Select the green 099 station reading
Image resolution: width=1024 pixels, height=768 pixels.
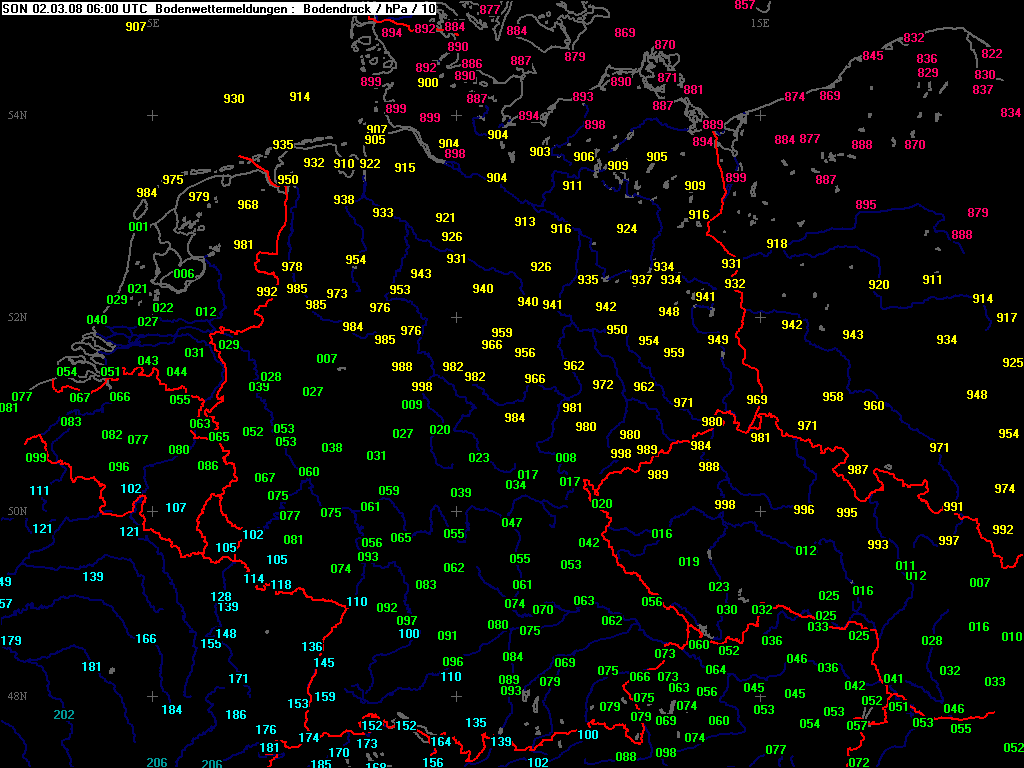[36, 458]
